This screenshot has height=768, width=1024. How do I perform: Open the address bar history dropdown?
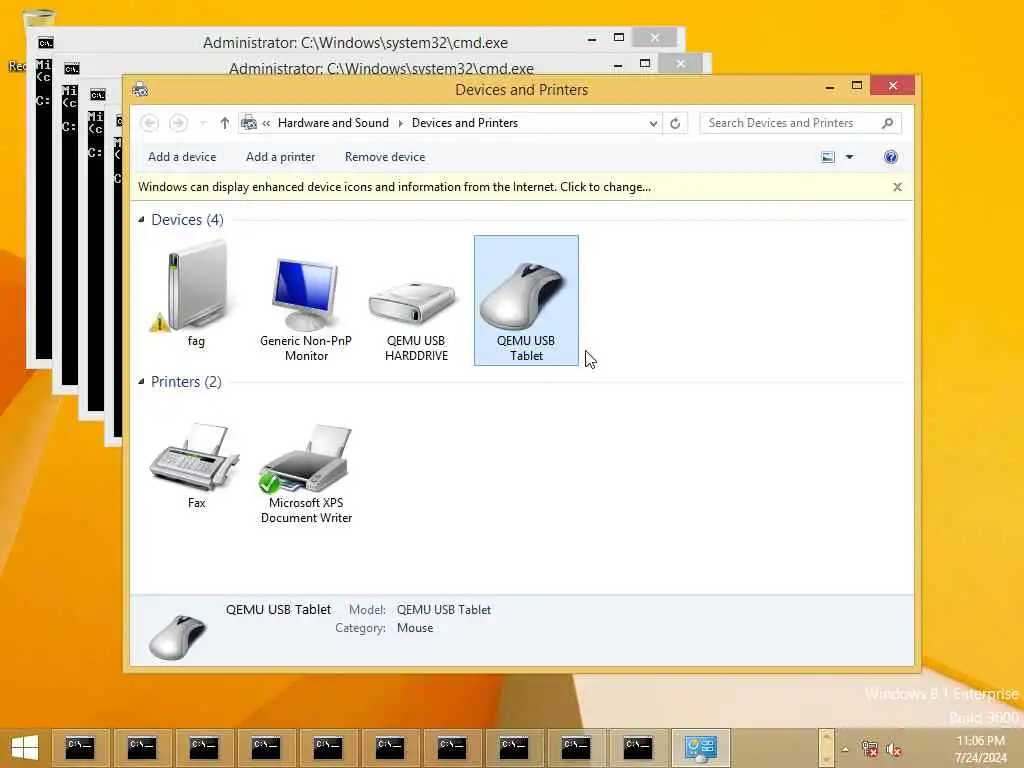click(653, 123)
